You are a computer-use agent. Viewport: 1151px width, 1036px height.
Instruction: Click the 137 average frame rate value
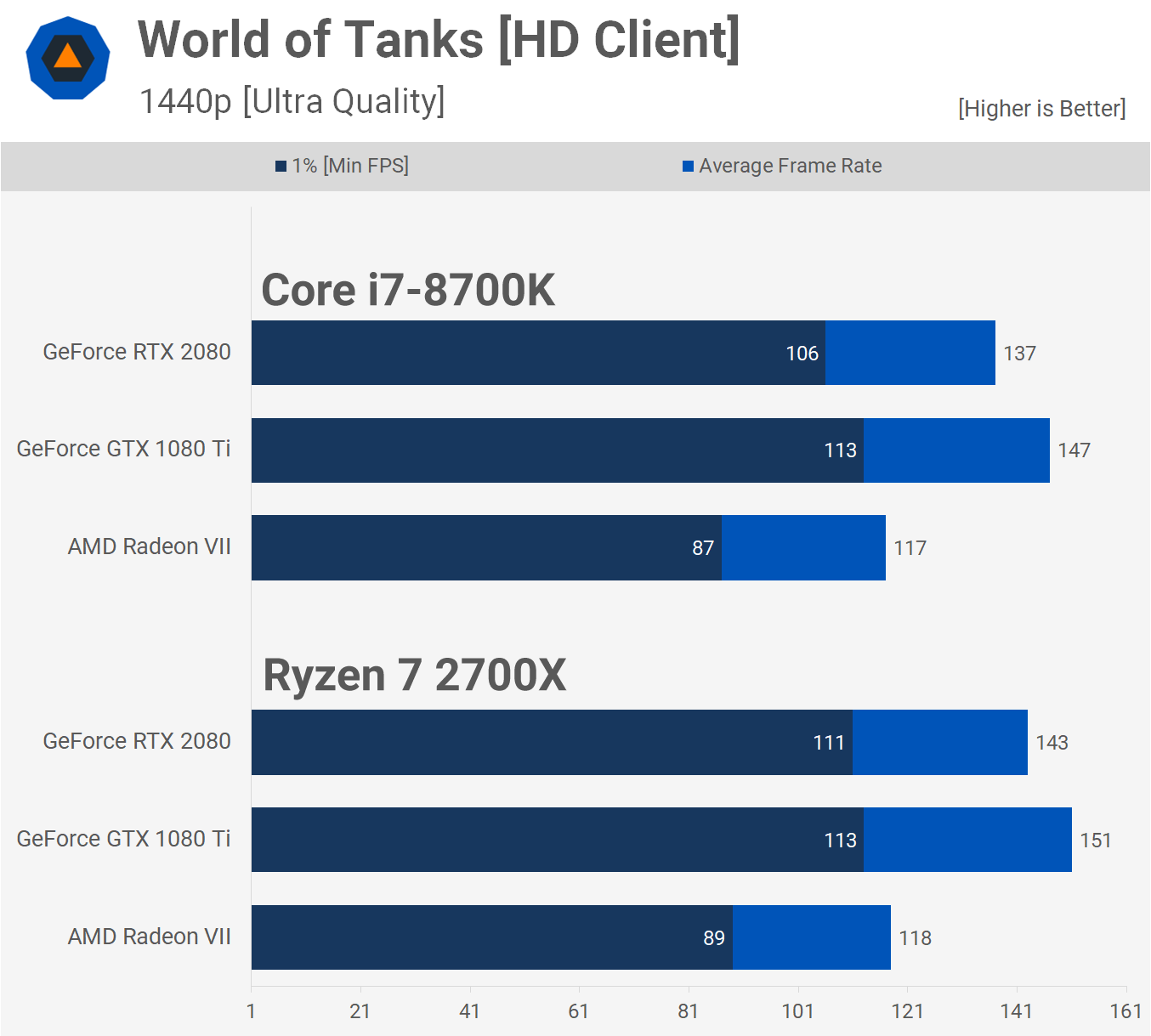point(1019,354)
